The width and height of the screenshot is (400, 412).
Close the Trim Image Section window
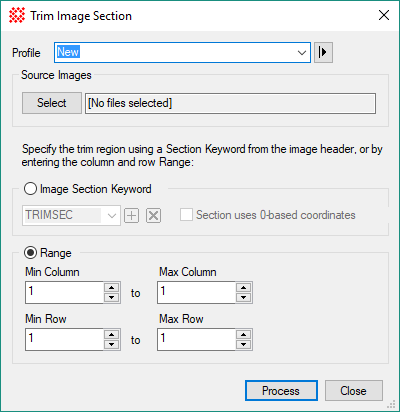pyautogui.click(x=384, y=15)
